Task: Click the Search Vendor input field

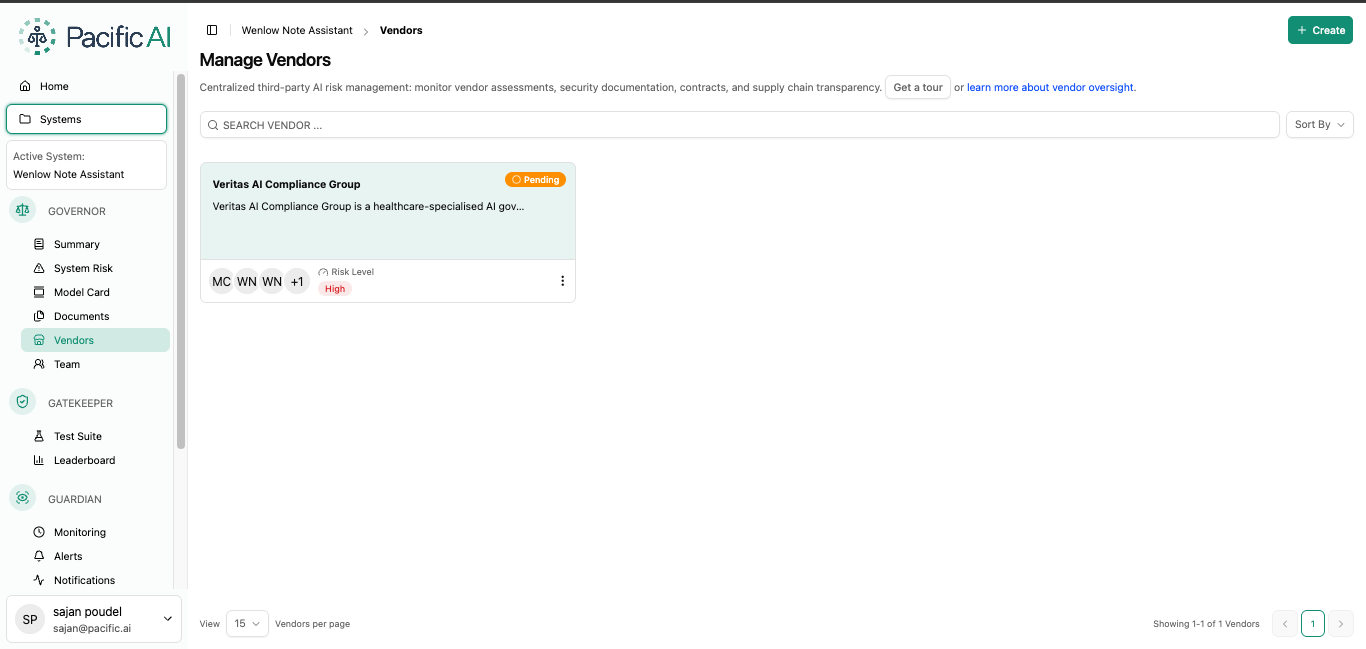Action: point(740,125)
